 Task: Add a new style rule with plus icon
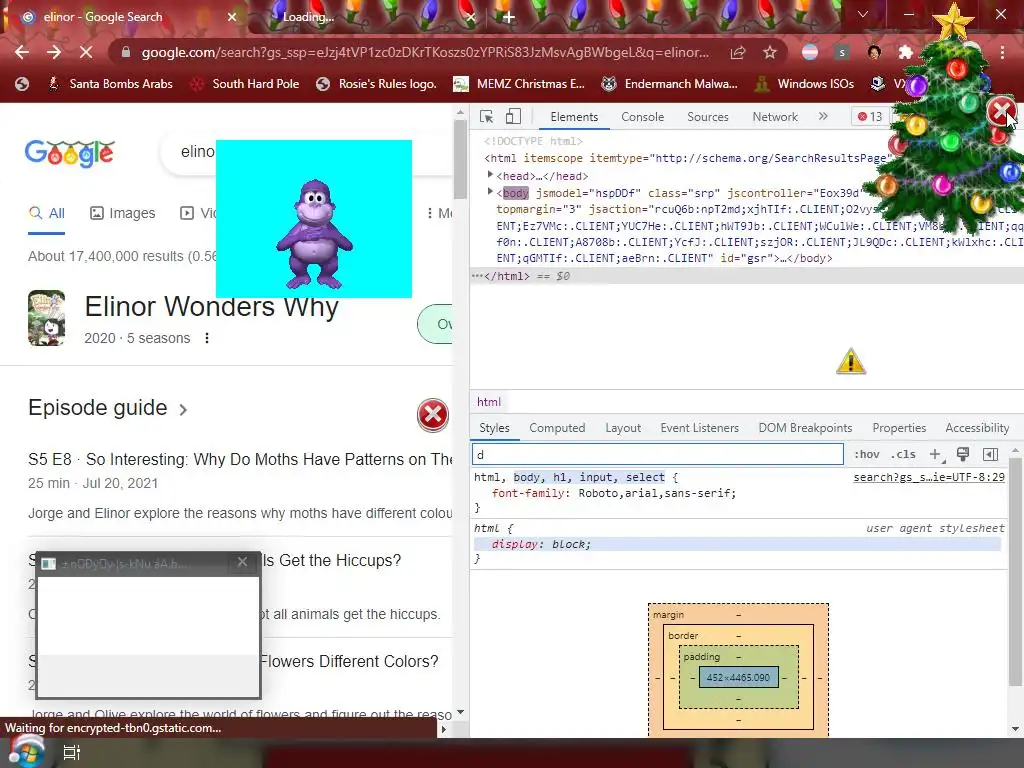(x=935, y=455)
